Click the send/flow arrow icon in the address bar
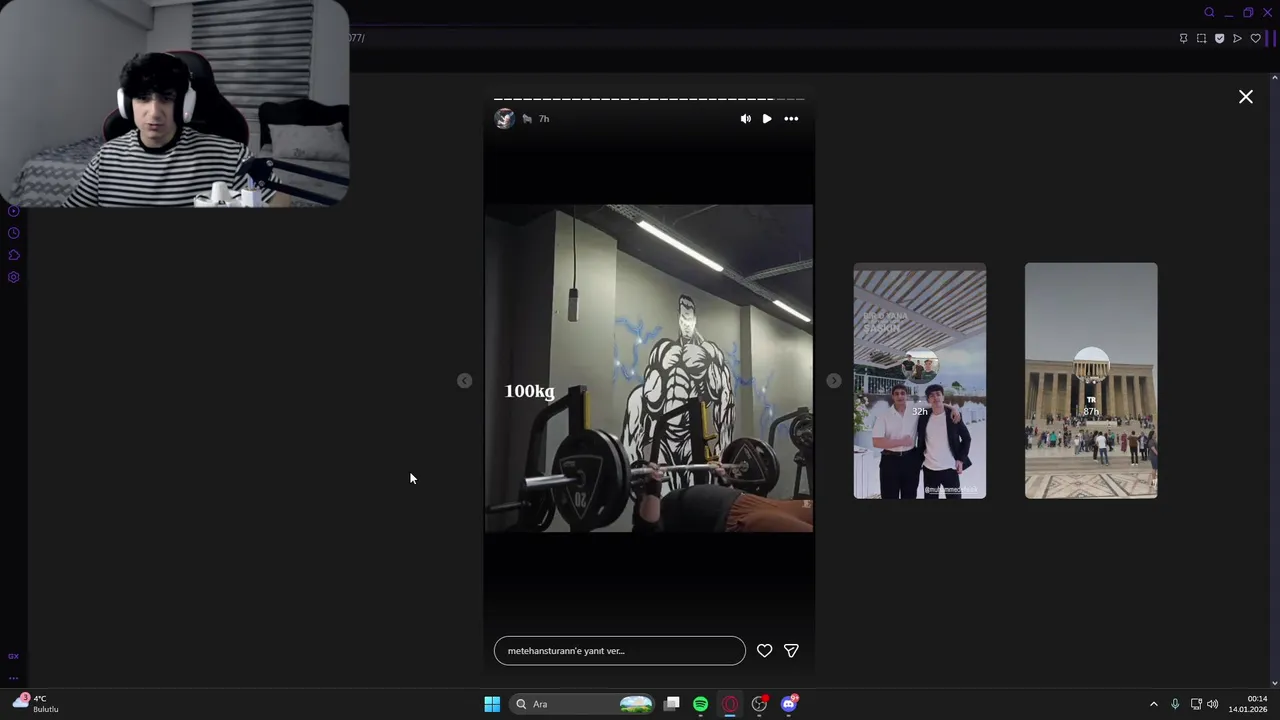This screenshot has width=1280, height=720. click(x=1238, y=38)
